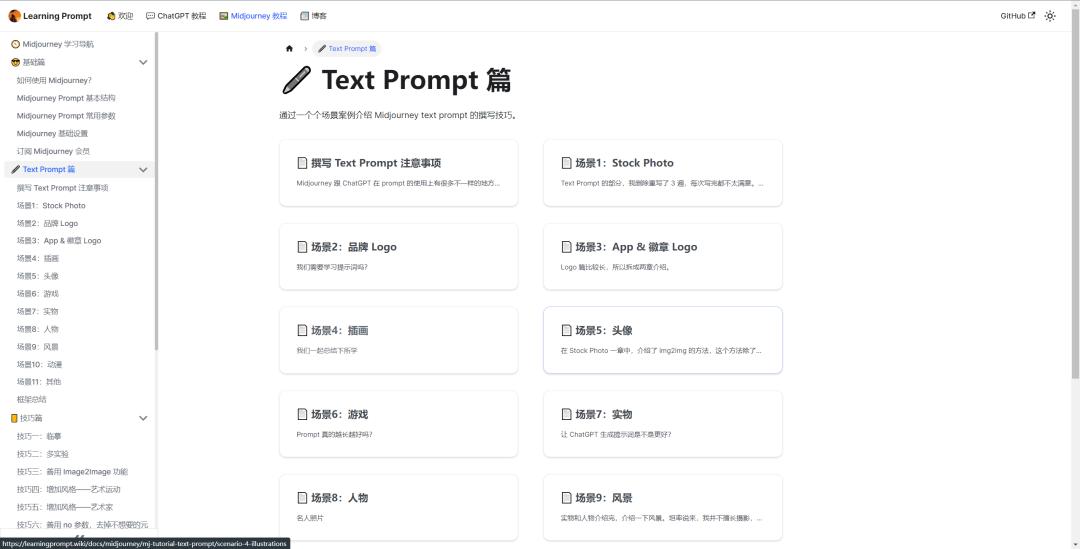Toggle dark mode with sun icon
Screen dimensions: 1080x549
[1050, 16]
